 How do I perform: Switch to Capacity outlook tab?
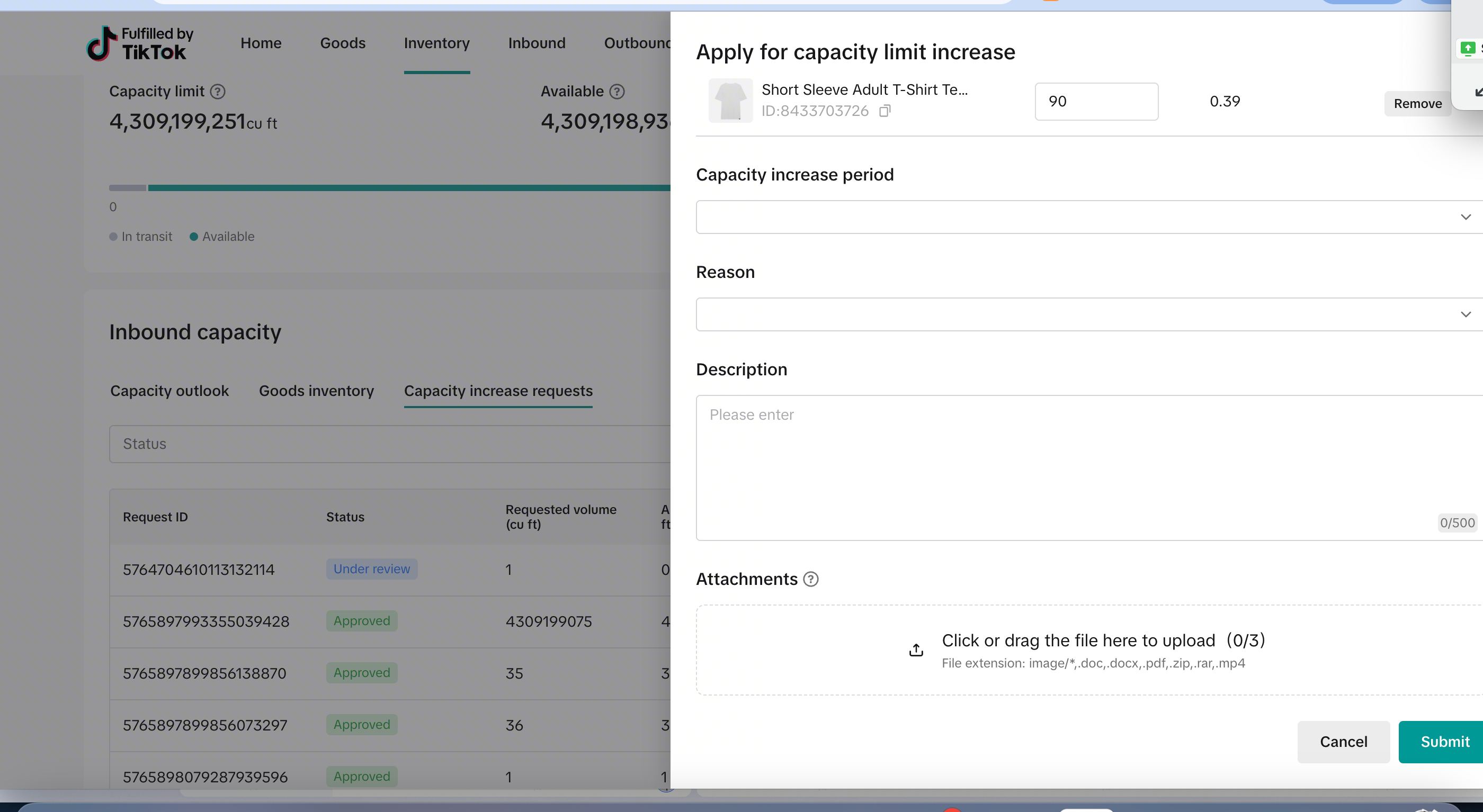[x=169, y=391]
